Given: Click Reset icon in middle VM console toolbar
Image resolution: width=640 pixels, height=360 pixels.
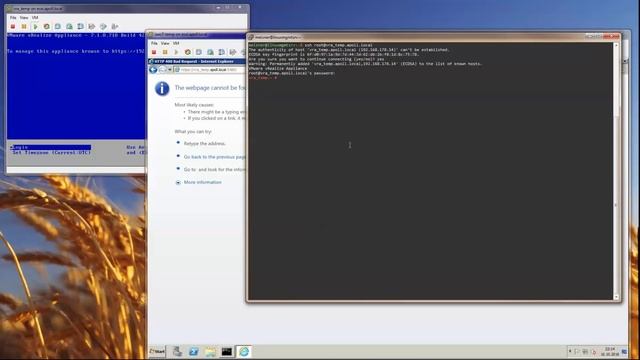Looking at the screenshot, I should click(188, 52).
